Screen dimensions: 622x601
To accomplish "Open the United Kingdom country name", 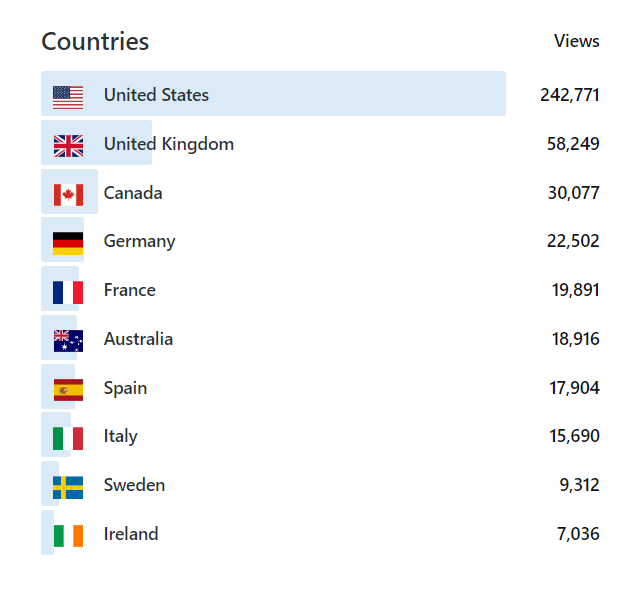I will (168, 144).
